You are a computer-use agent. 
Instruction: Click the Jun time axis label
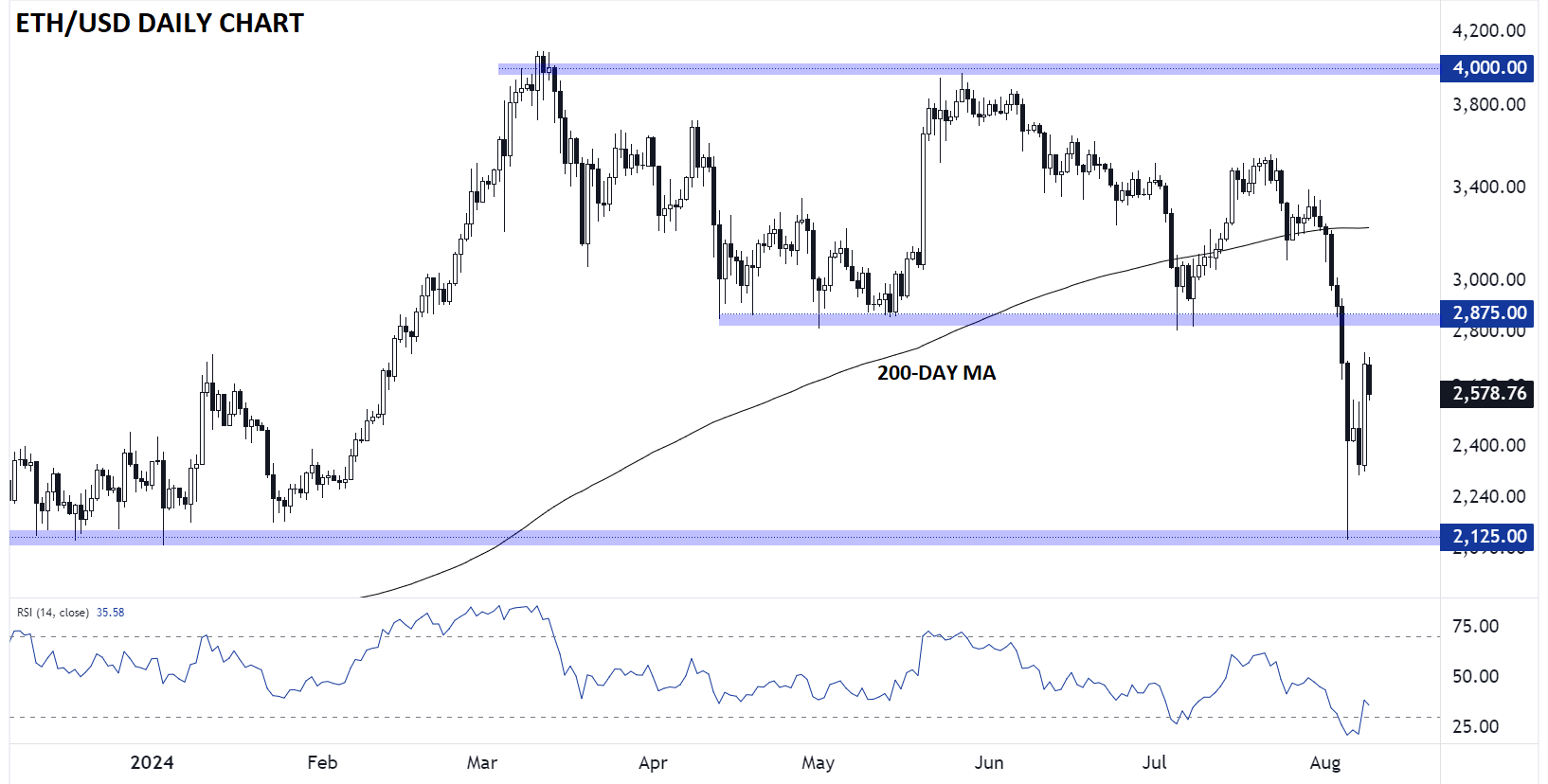(x=988, y=762)
